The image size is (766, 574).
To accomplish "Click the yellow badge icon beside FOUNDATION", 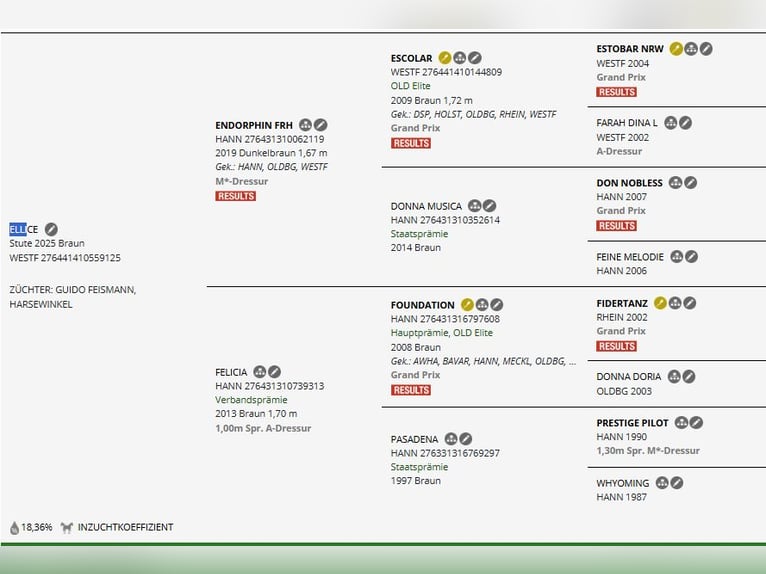I will (x=467, y=305).
